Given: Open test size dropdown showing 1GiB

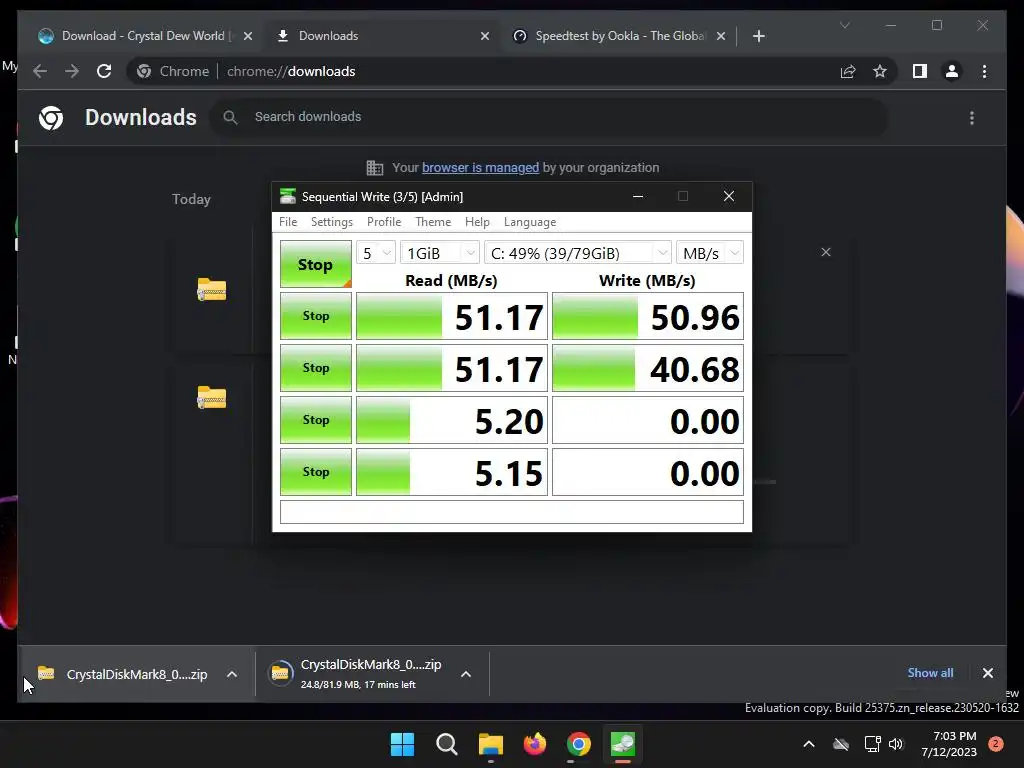Looking at the screenshot, I should (440, 253).
